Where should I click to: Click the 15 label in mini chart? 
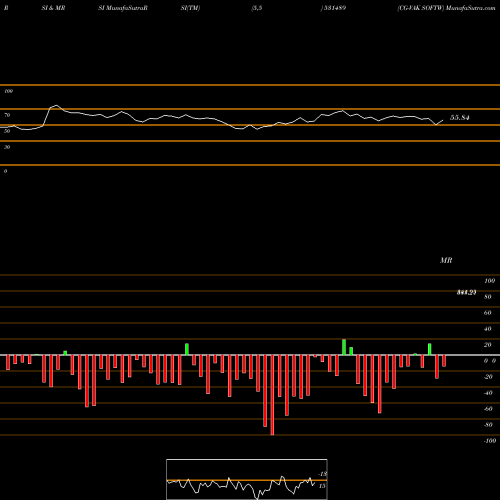click(322, 486)
